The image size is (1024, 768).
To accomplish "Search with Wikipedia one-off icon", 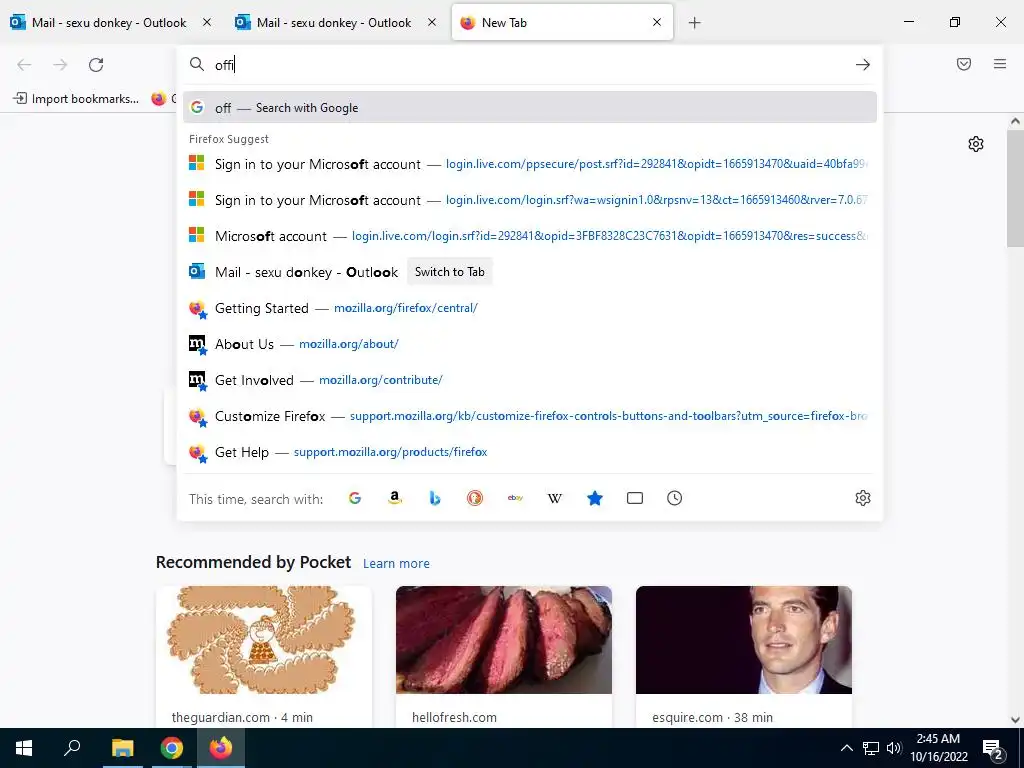I will coord(554,498).
